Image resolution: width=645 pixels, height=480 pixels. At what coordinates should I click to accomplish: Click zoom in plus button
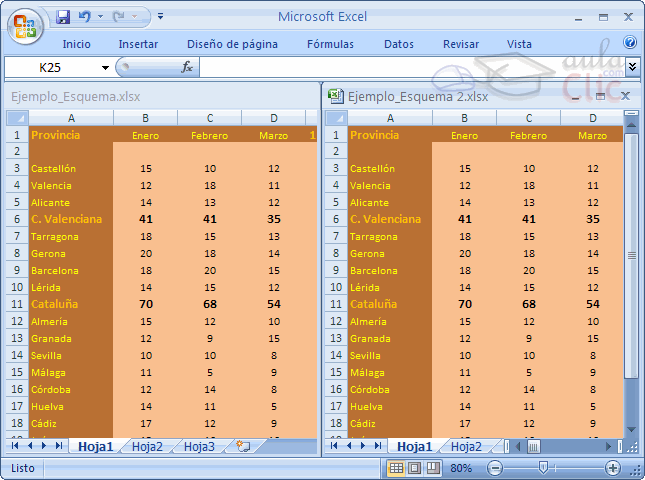(x=613, y=468)
